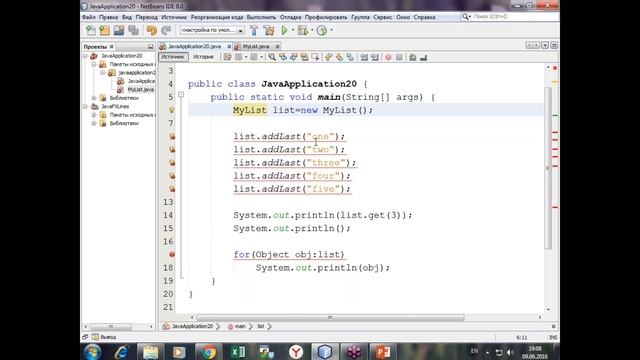Open the Run Project dropdown arrow
The image size is (640, 360).
(293, 30)
